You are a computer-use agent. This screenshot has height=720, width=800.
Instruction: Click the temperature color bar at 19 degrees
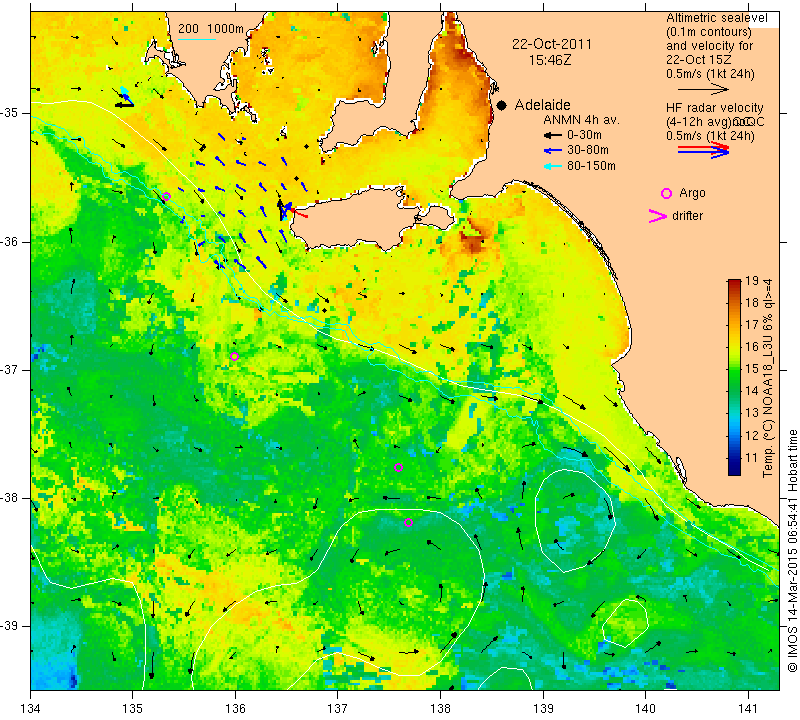pos(734,281)
